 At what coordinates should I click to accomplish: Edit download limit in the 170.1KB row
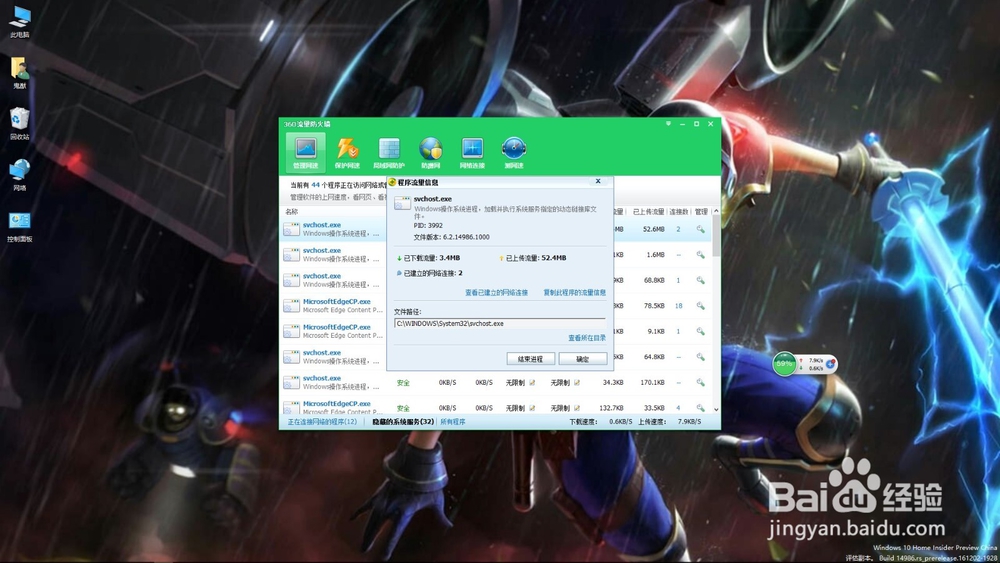532,383
